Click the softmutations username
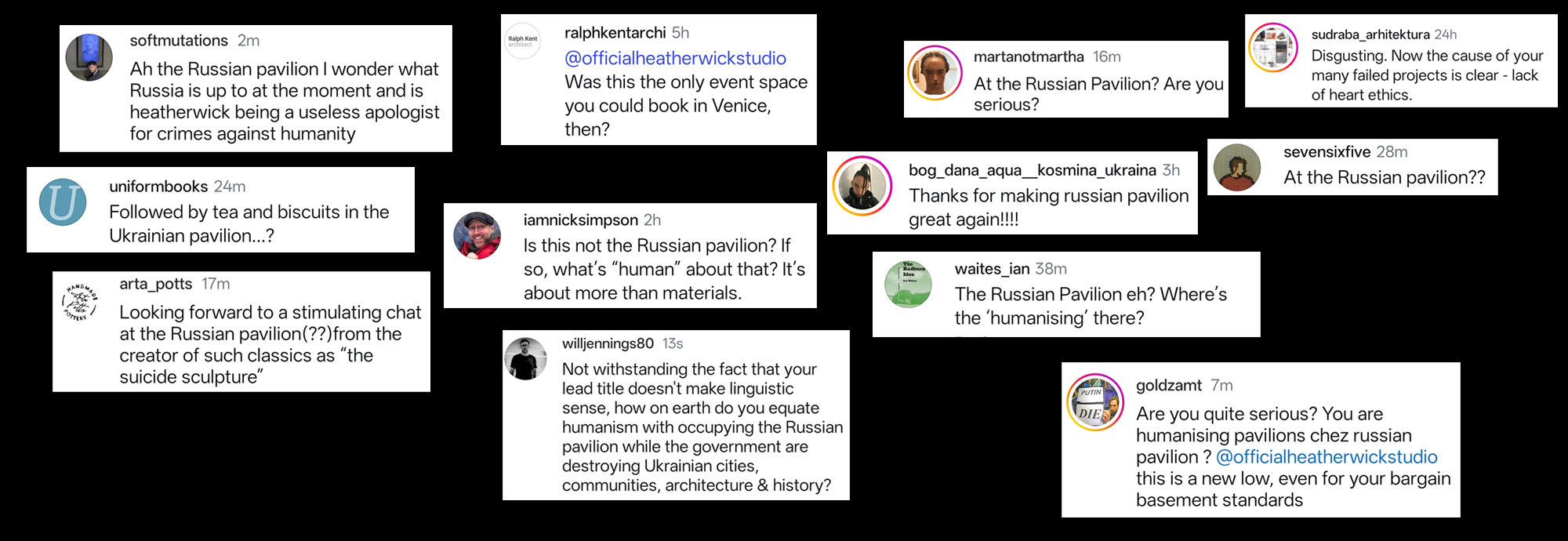 click(x=179, y=41)
